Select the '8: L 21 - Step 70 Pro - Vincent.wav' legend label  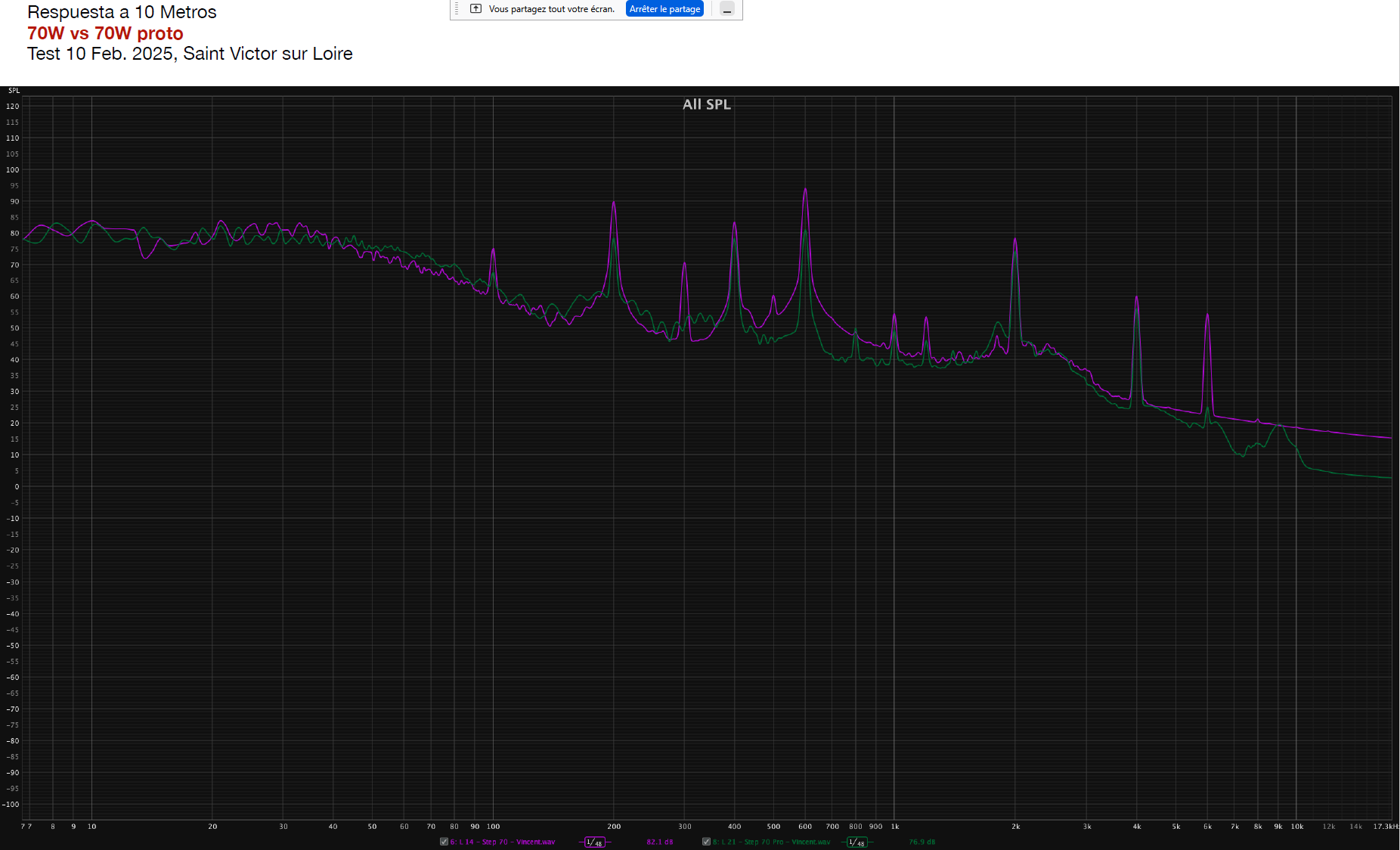click(771, 842)
